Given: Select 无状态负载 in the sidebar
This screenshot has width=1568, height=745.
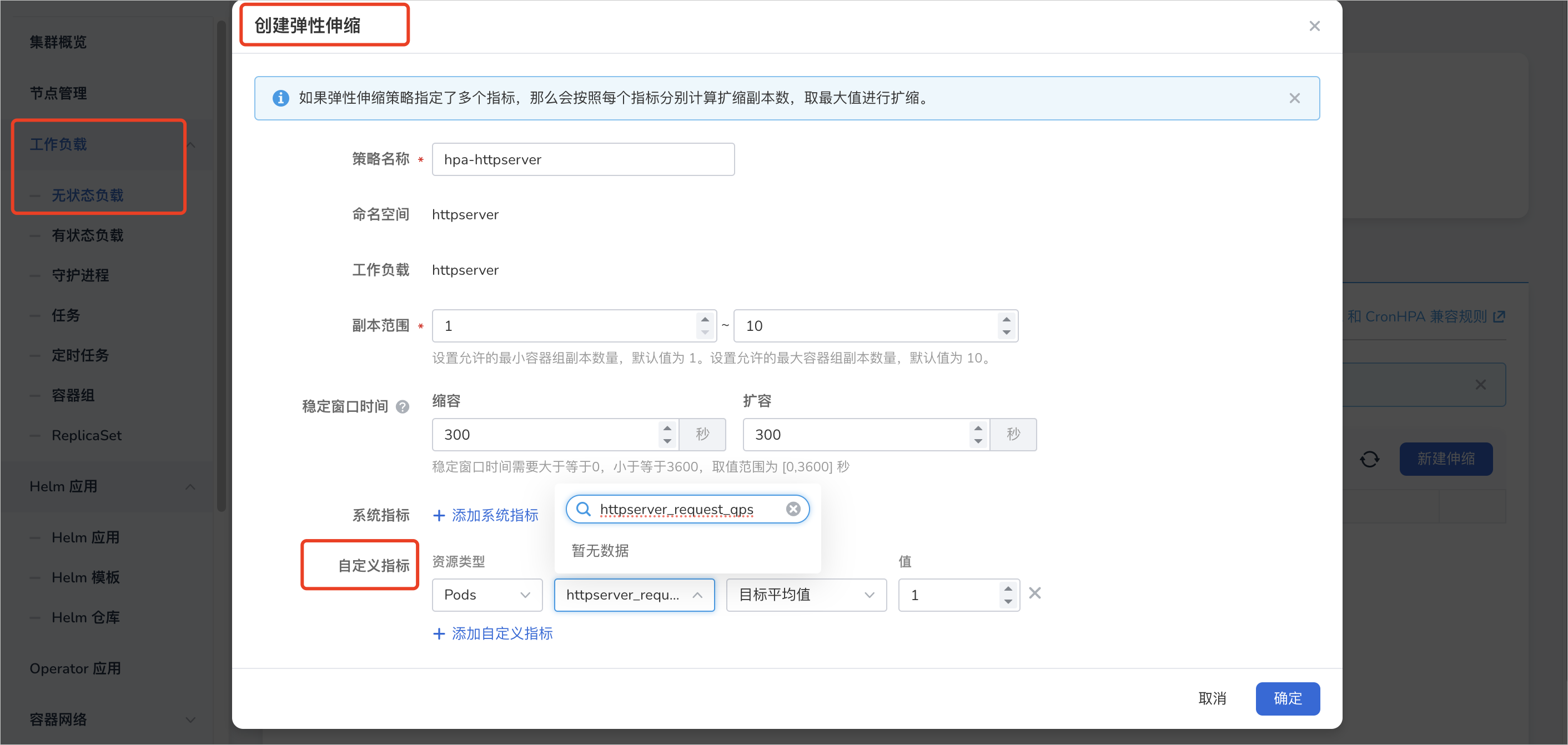Looking at the screenshot, I should [88, 195].
